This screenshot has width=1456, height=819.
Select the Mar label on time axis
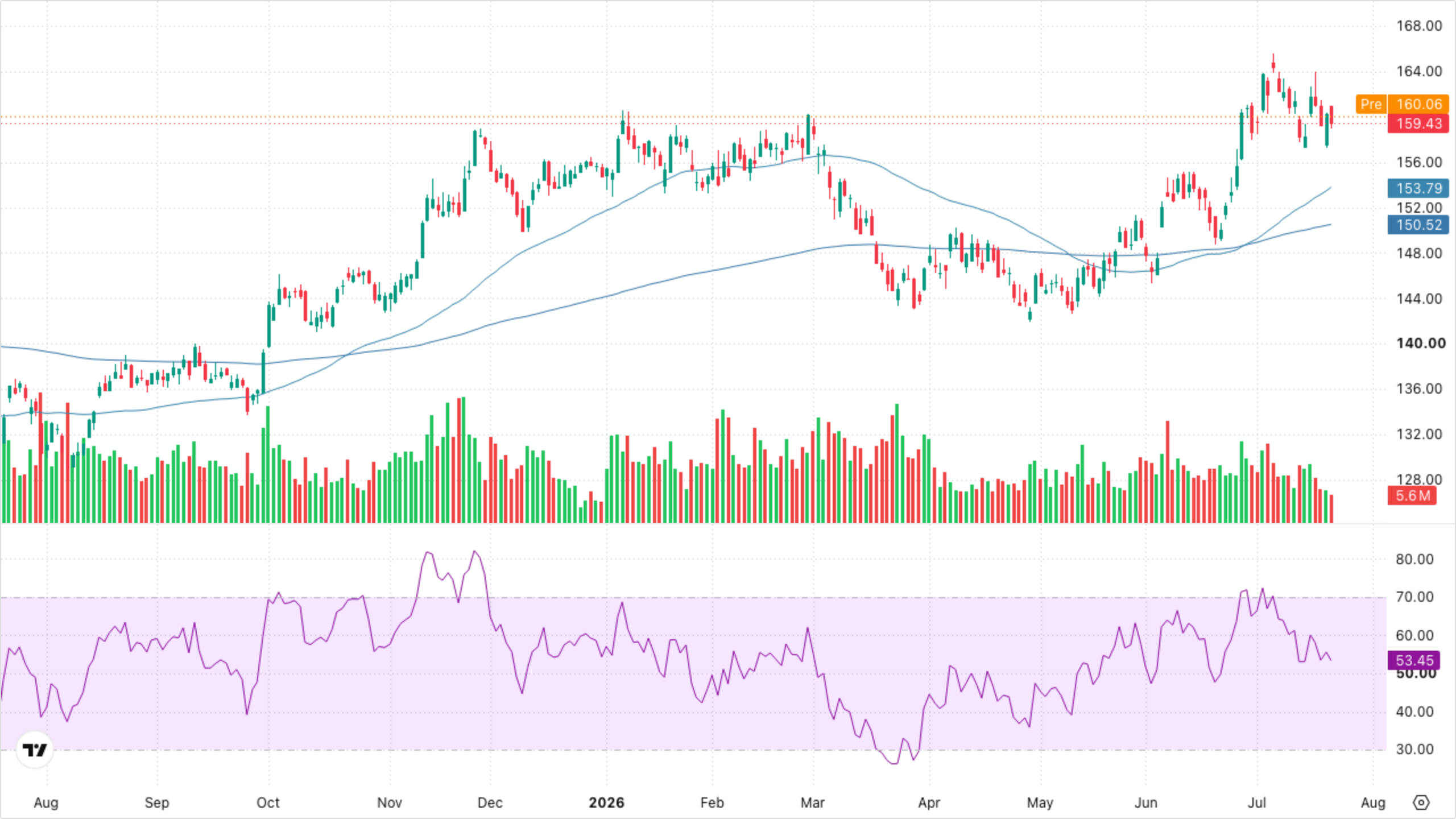(812, 803)
